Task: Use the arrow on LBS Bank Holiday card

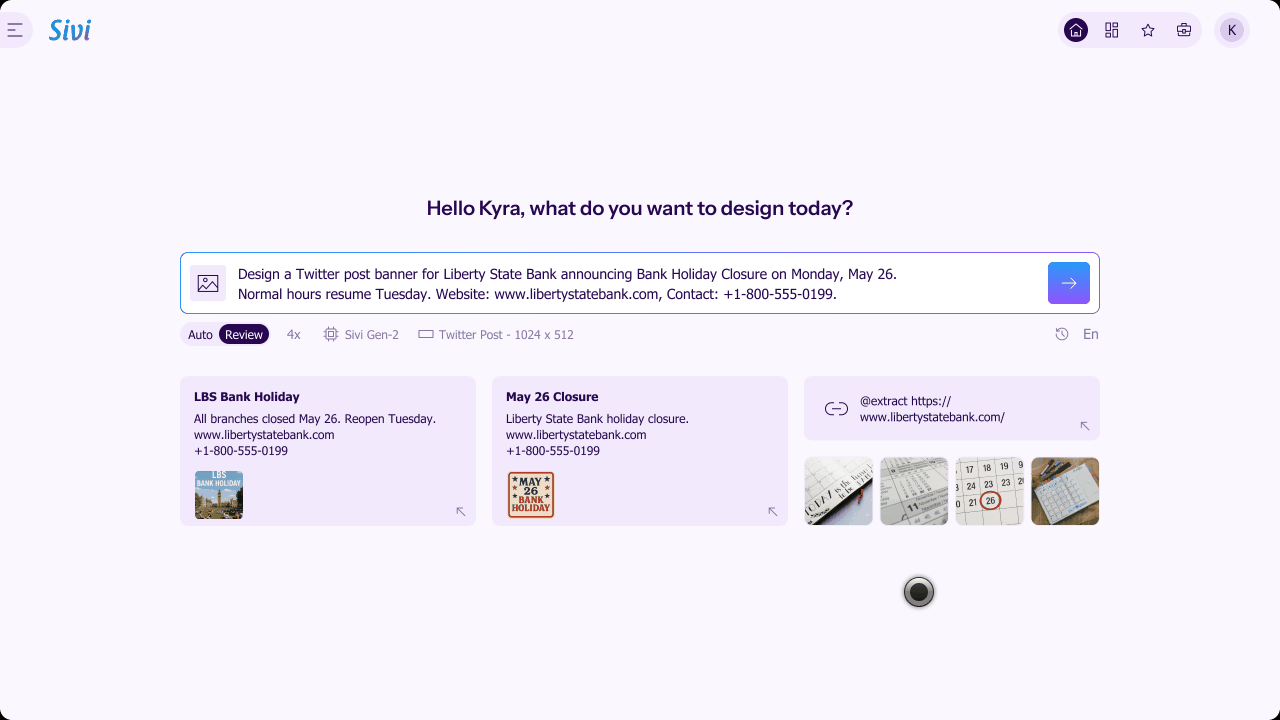Action: pyautogui.click(x=461, y=511)
